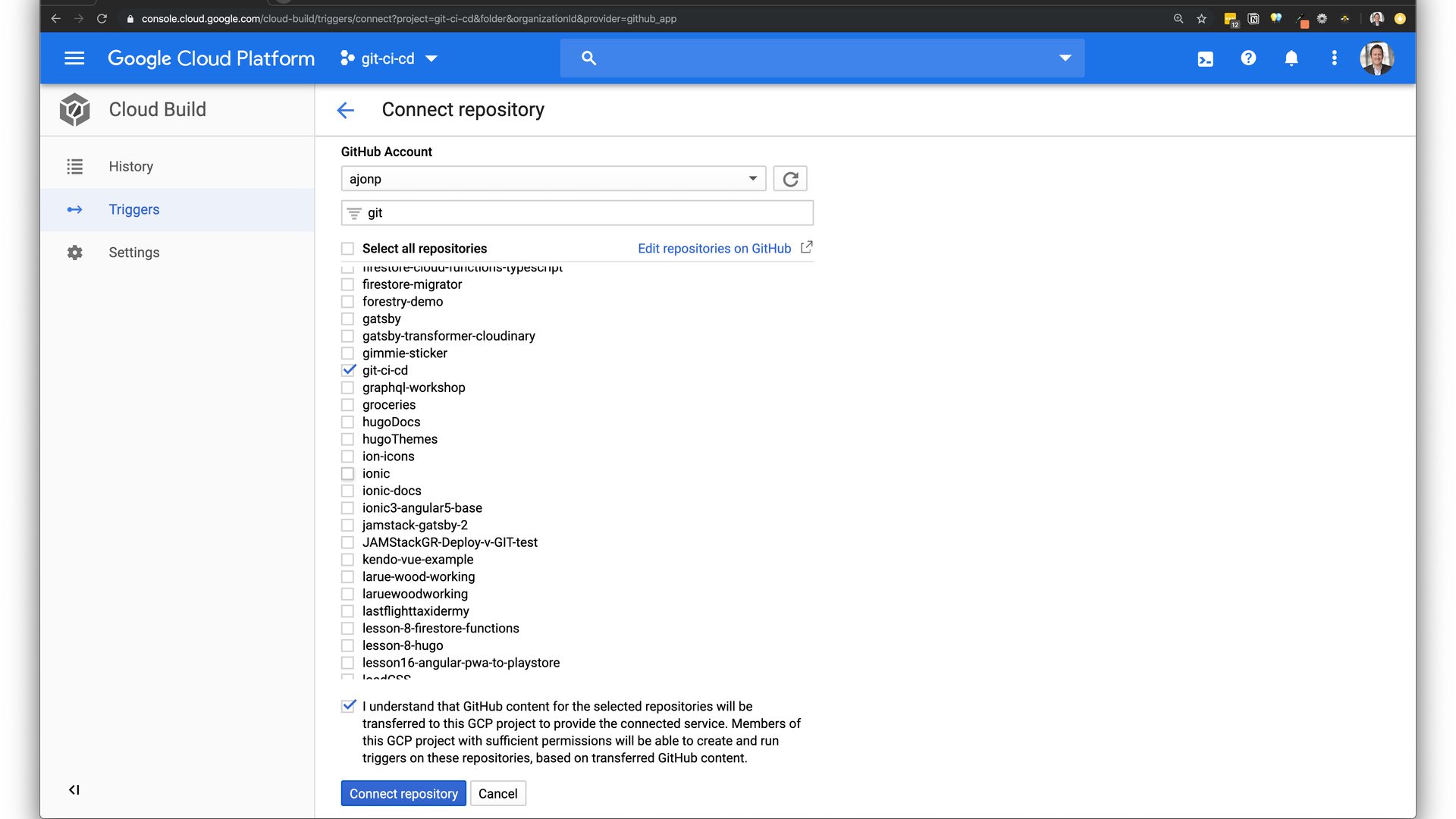
Task: Open the three-dot more options menu
Action: click(1335, 58)
